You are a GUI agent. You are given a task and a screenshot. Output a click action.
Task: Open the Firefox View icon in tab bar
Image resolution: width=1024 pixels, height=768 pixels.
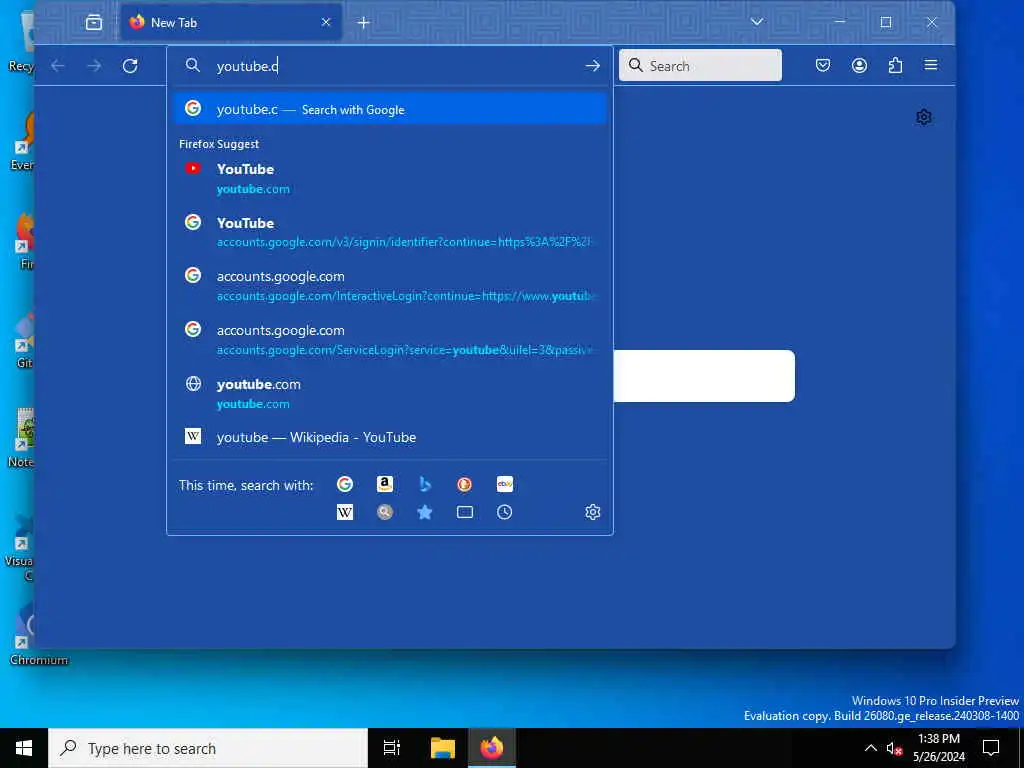94,22
